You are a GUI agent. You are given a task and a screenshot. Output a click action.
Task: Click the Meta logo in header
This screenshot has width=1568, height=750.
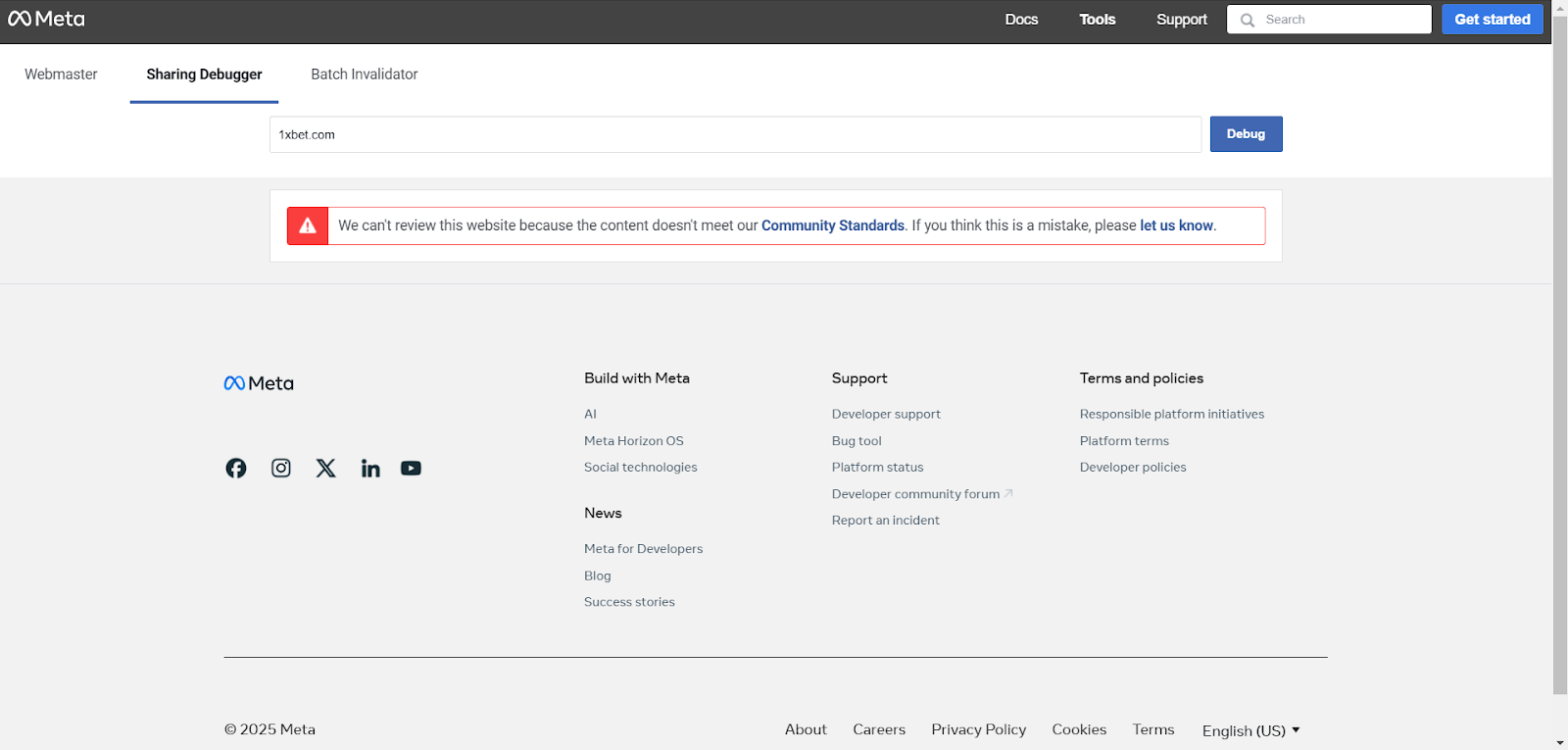(46, 20)
